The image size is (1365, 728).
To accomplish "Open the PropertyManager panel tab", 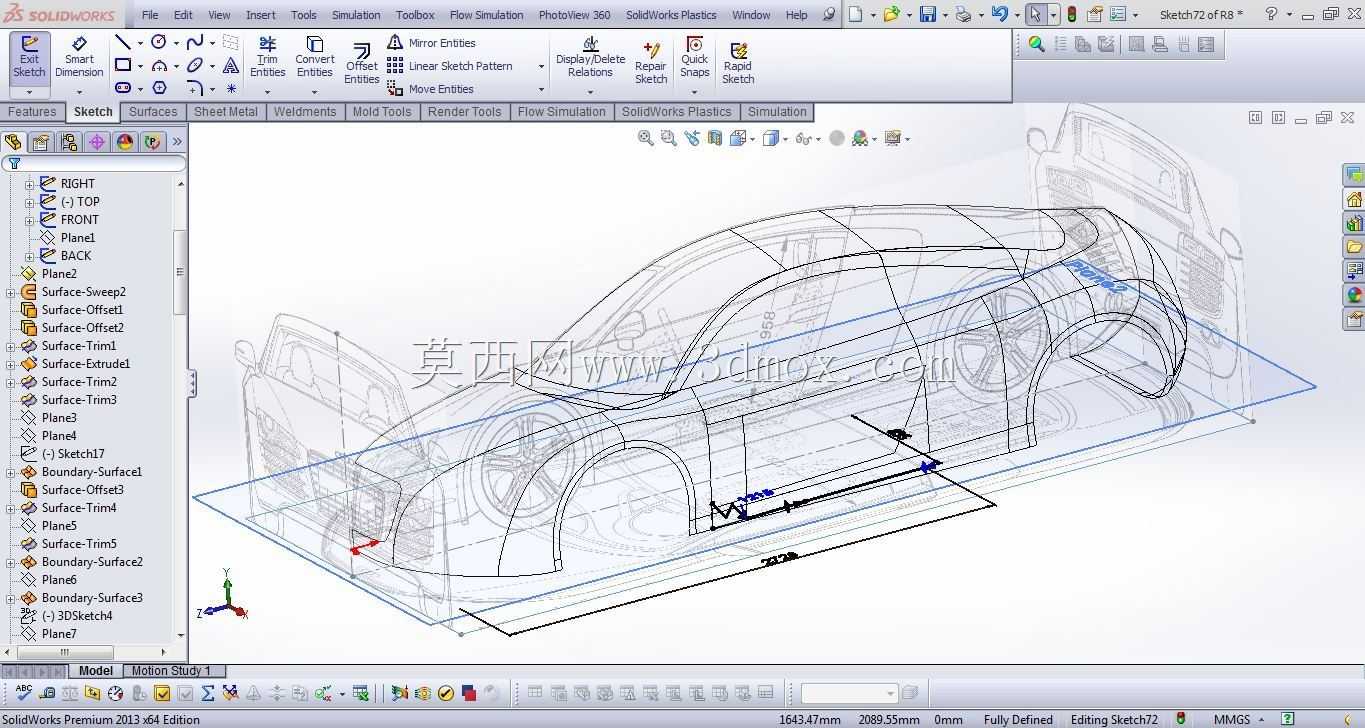I will (x=41, y=142).
